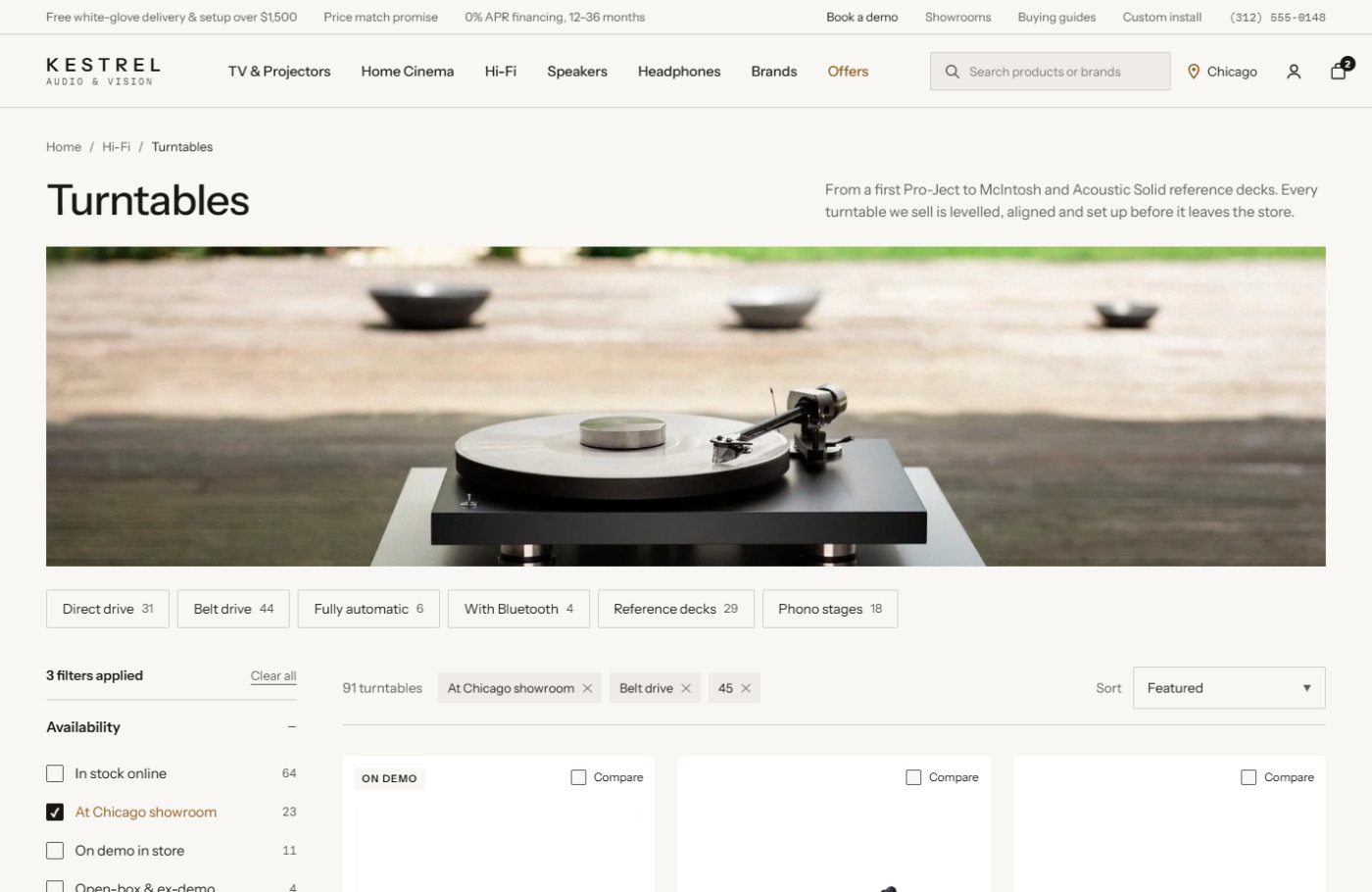
Task: Check the On demo in store checkbox
Action: point(55,851)
